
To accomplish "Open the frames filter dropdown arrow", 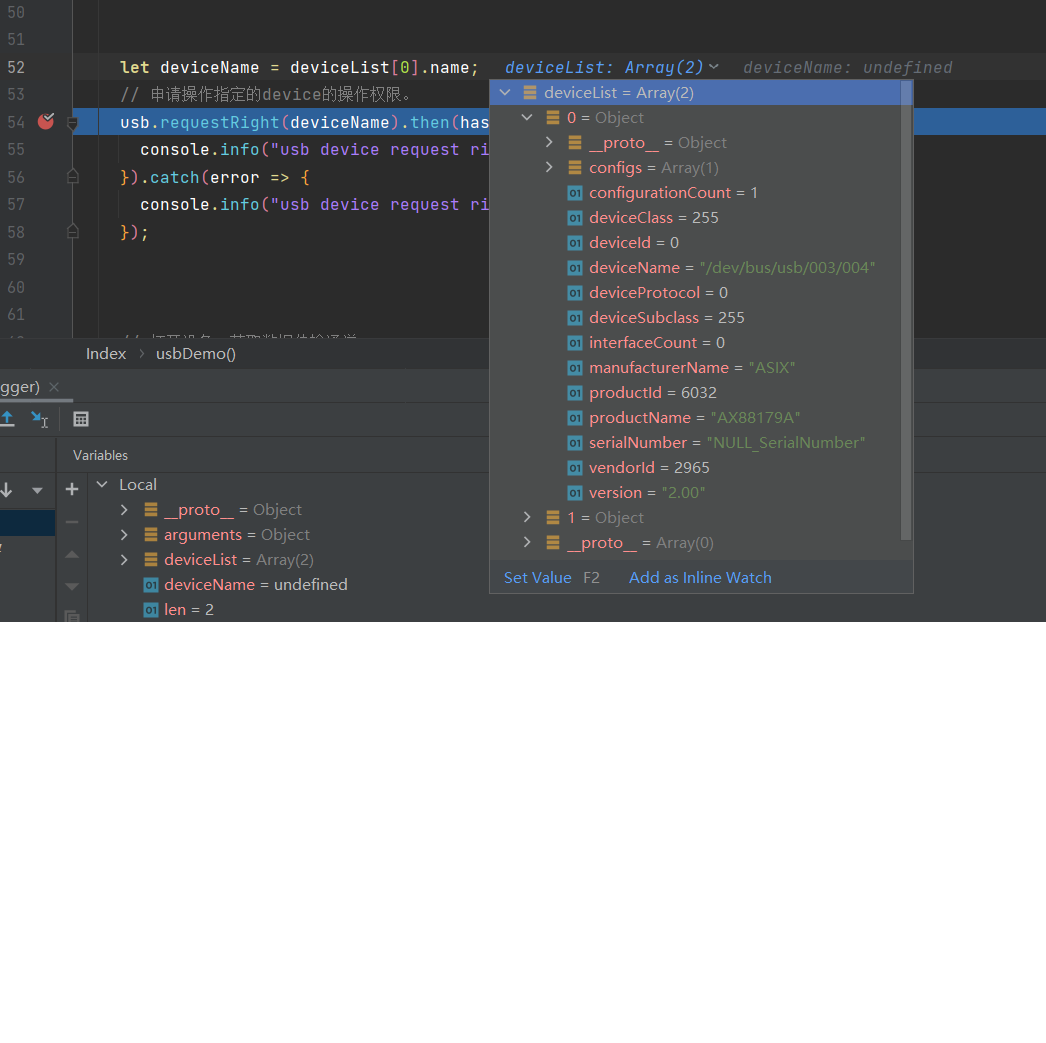I will click(x=37, y=490).
